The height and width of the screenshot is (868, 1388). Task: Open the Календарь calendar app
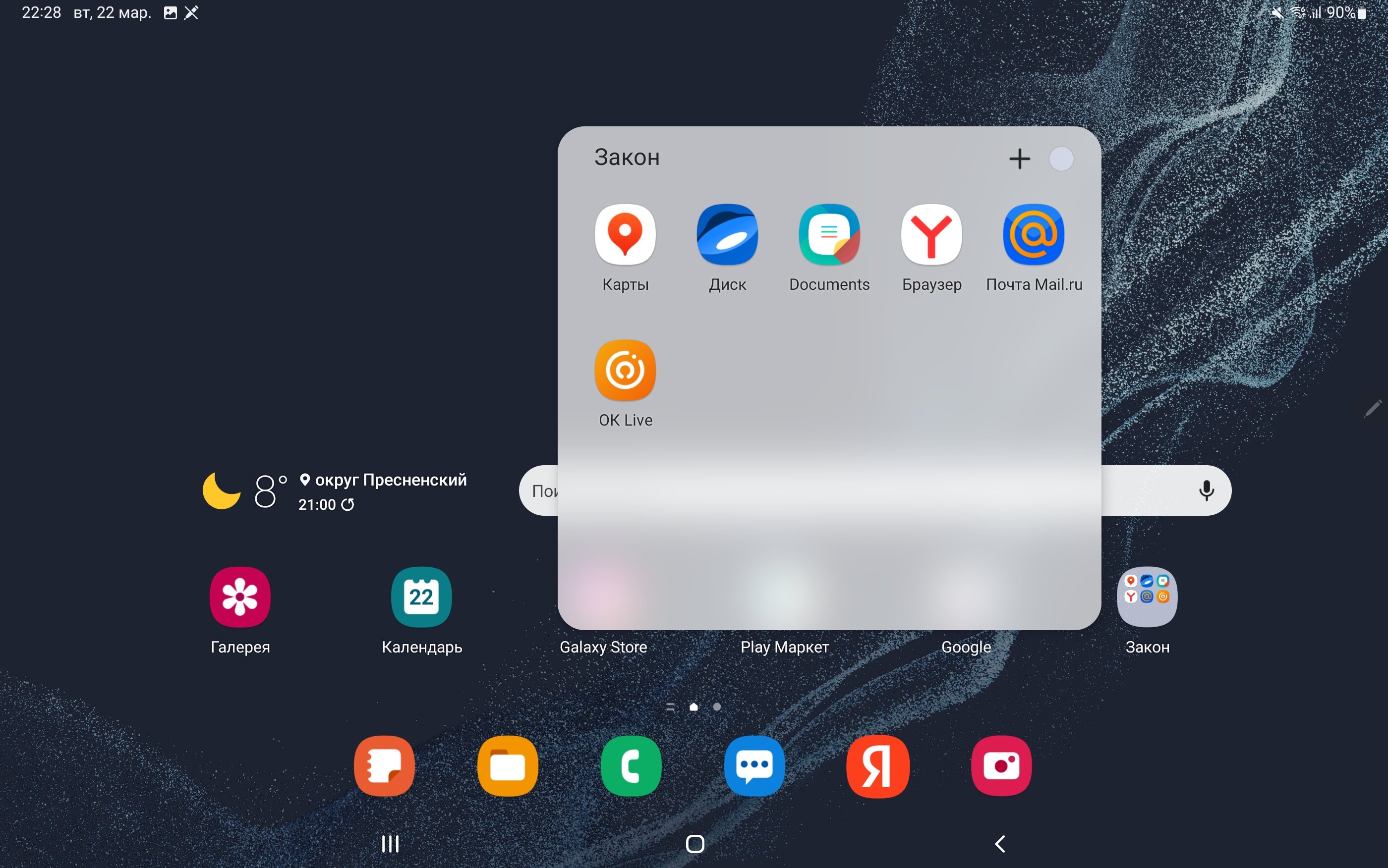coord(421,597)
